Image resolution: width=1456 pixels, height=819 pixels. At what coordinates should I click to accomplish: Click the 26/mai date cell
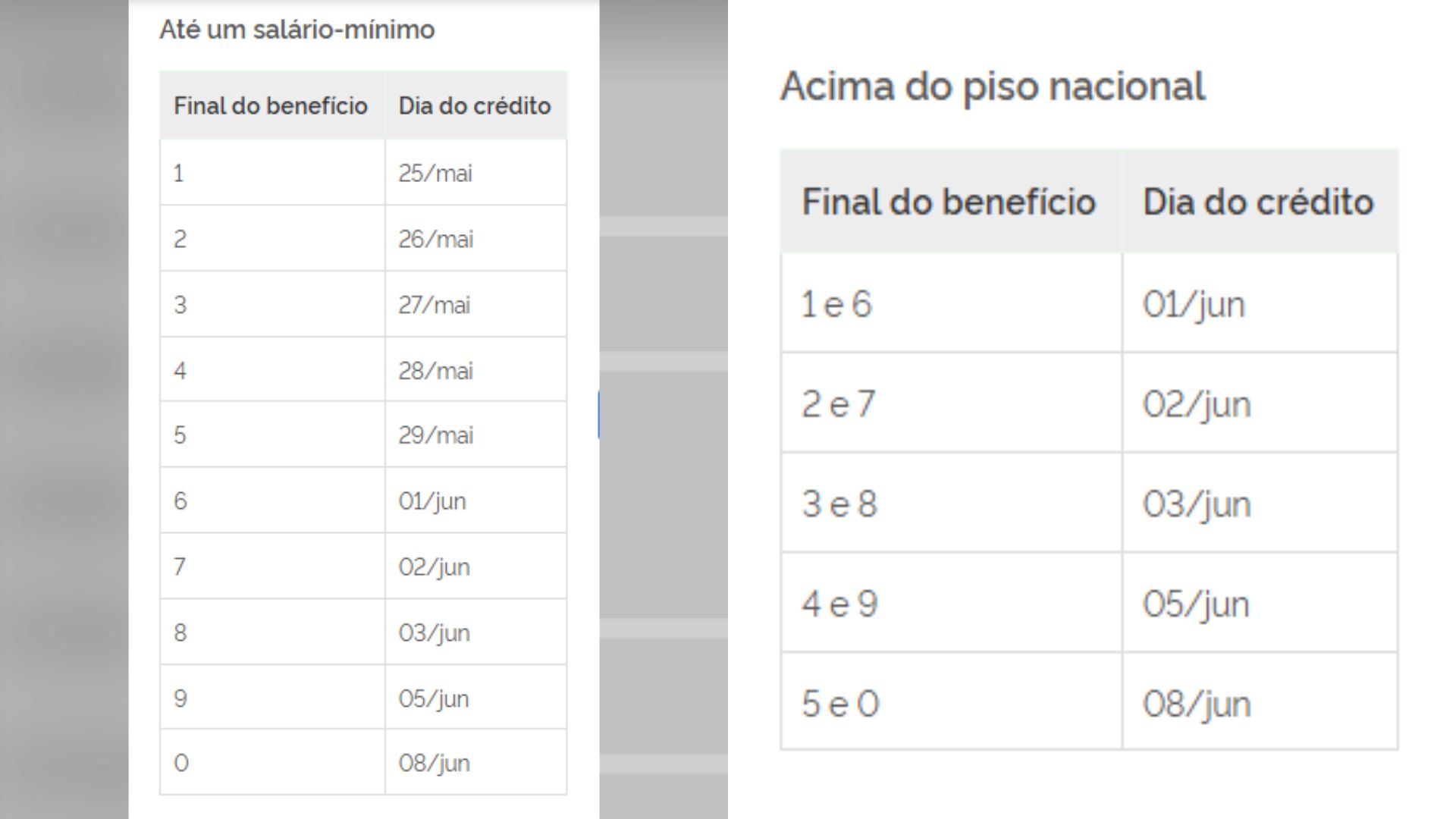(x=436, y=240)
